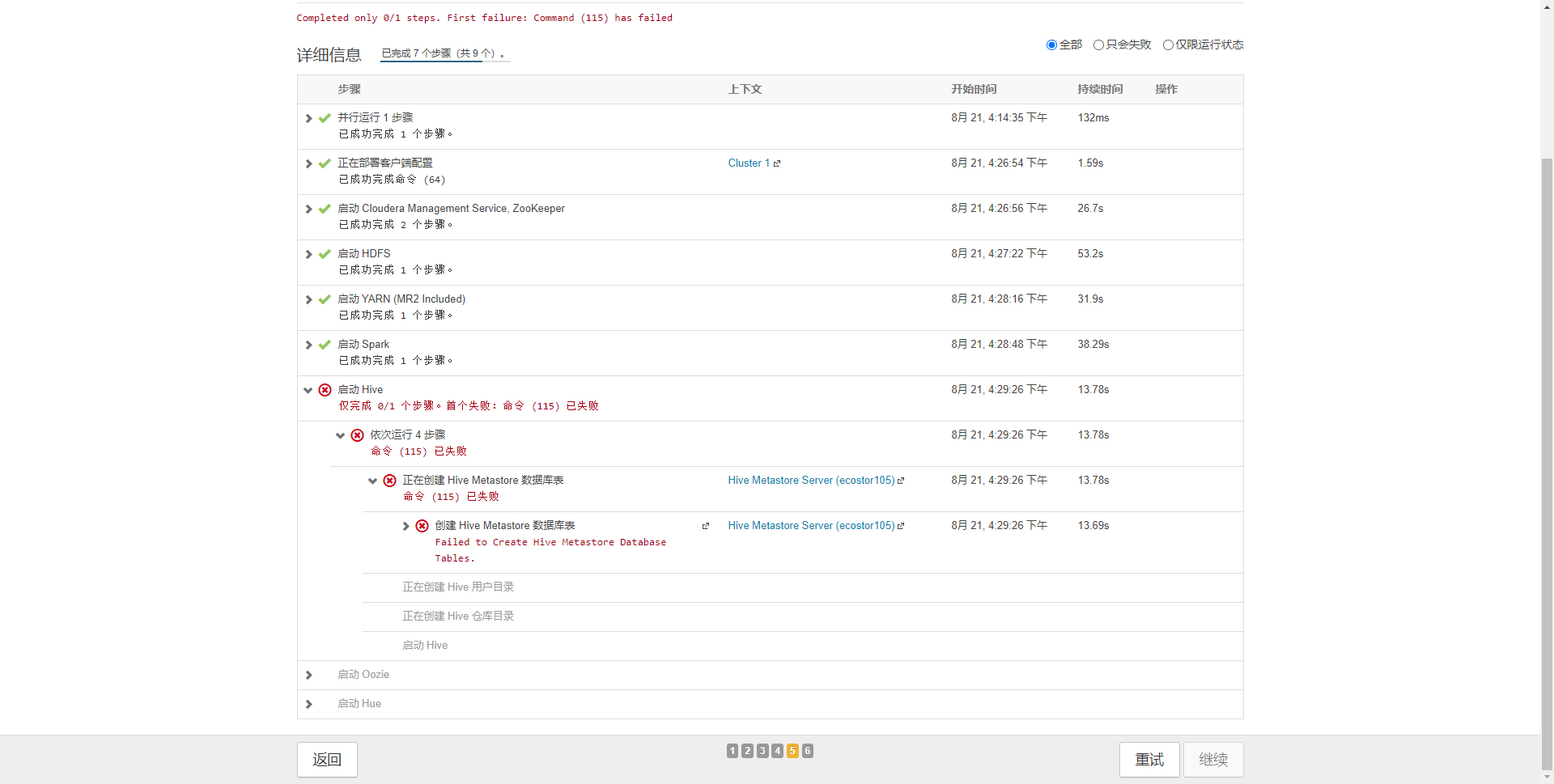Collapse the 正在创建 Hive Metastore 数据库表 row

point(373,481)
